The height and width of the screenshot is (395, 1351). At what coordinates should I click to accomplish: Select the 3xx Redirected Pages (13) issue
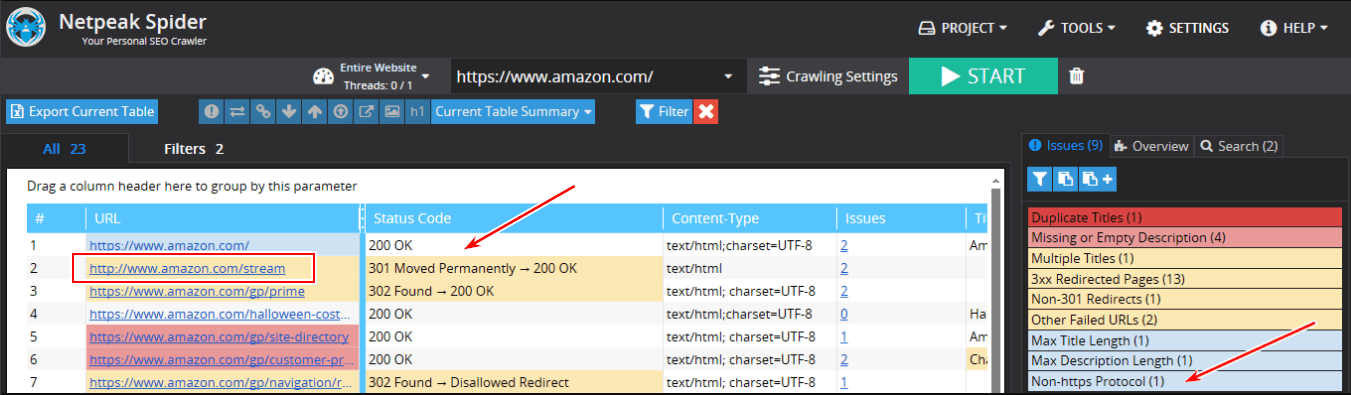1184,279
